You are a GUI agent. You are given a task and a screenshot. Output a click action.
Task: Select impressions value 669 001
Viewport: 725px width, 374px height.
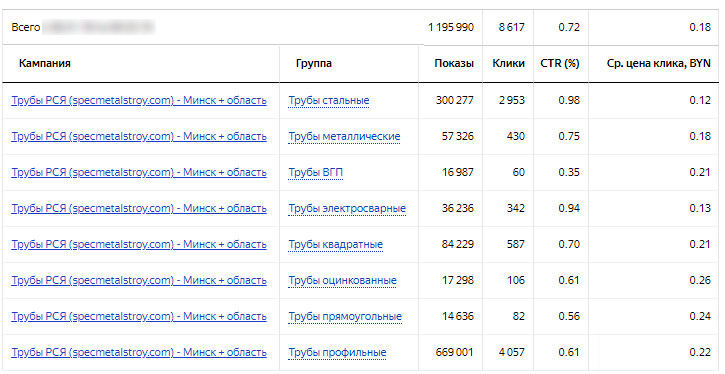click(455, 353)
